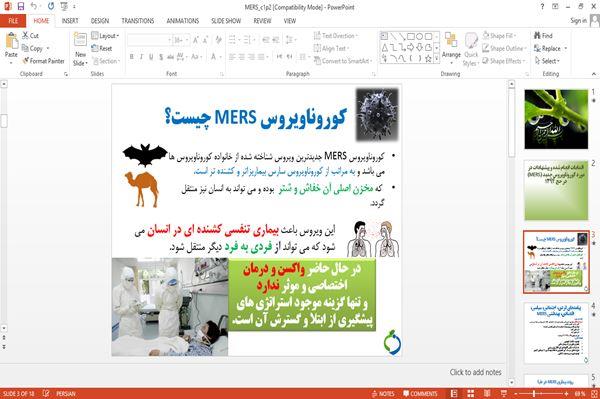The height and width of the screenshot is (399, 600).
Task: Click Align Text button
Action: 331,48
